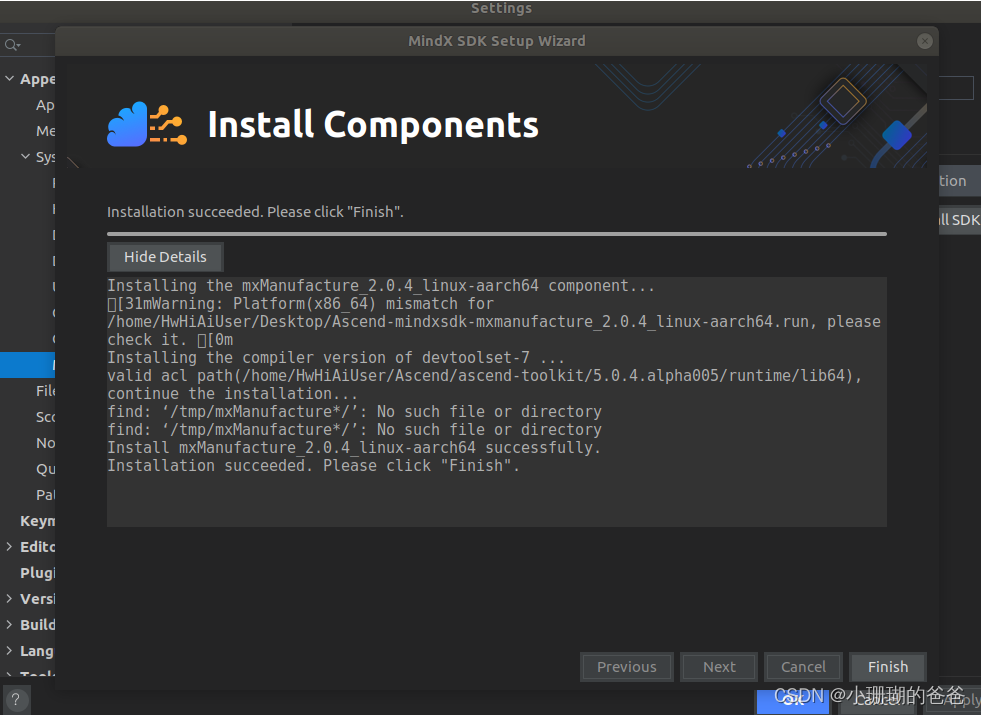The image size is (981, 715).
Task: Click the MindX cloud logo icon
Action: [x=147, y=124]
